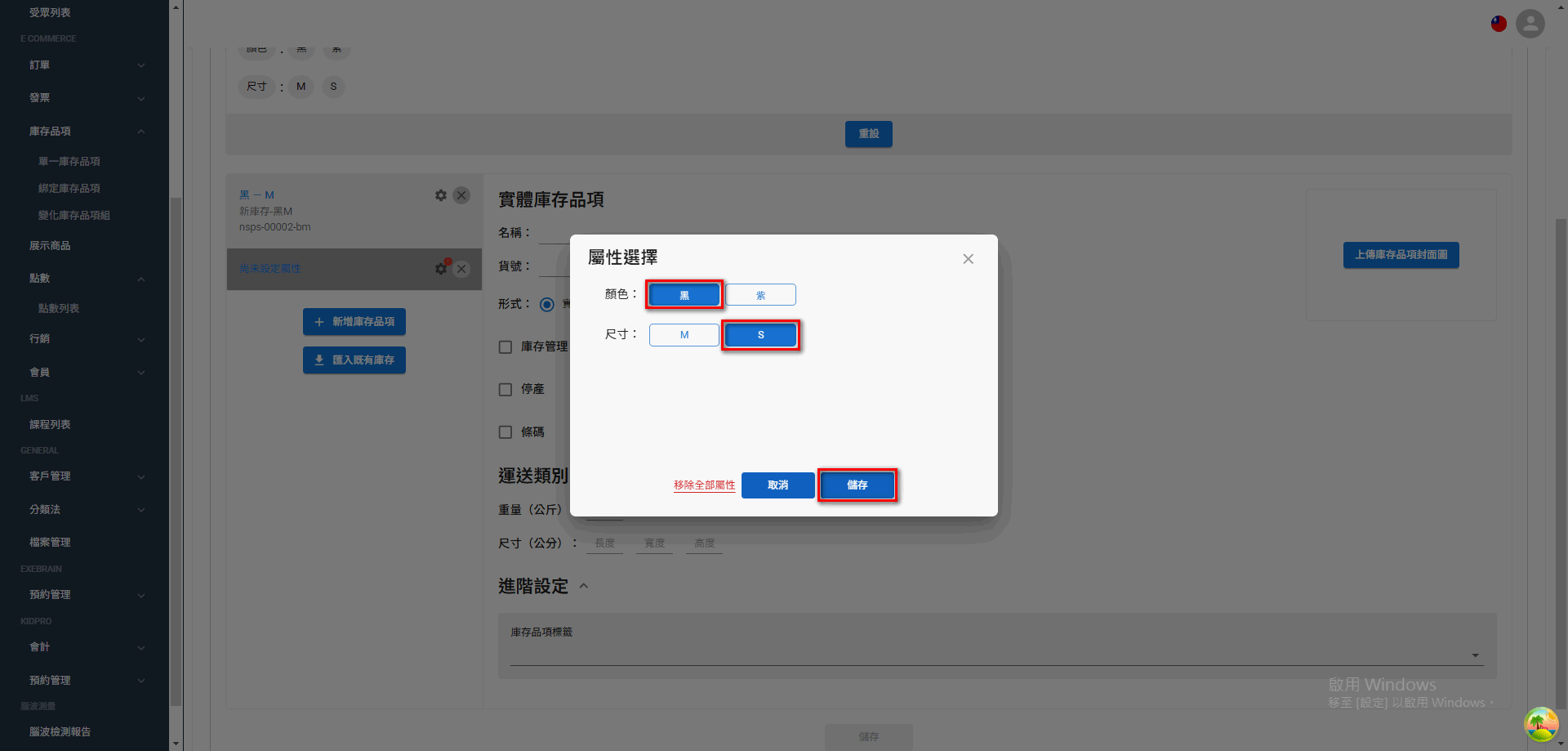Open the user account avatar menu
Image resolution: width=1568 pixels, height=751 pixels.
1530,24
